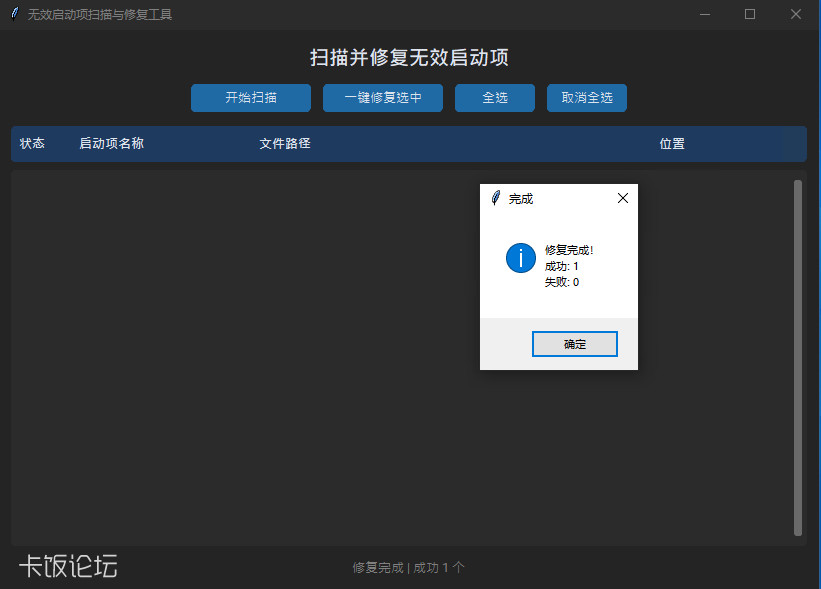Image resolution: width=821 pixels, height=589 pixels.
Task: Click the heading 扫描并修复无效启动项
Action: [409, 58]
